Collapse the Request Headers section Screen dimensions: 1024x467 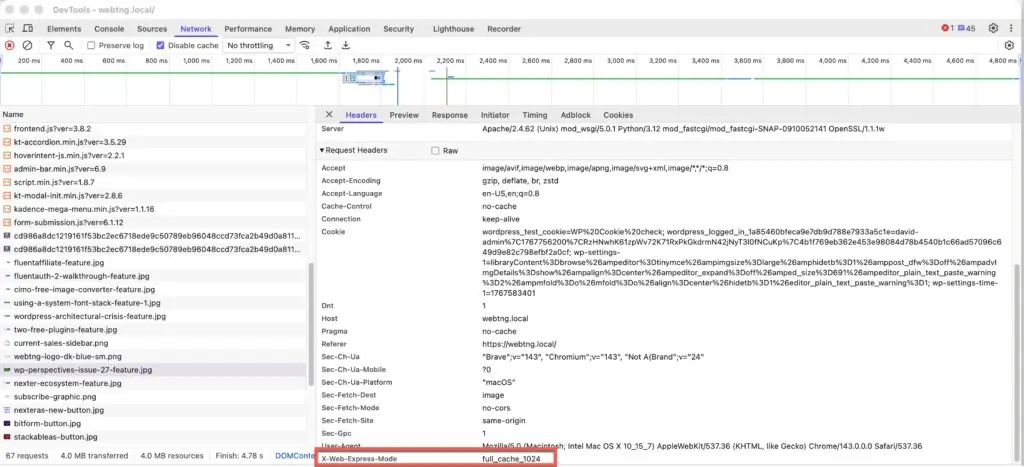pos(323,151)
